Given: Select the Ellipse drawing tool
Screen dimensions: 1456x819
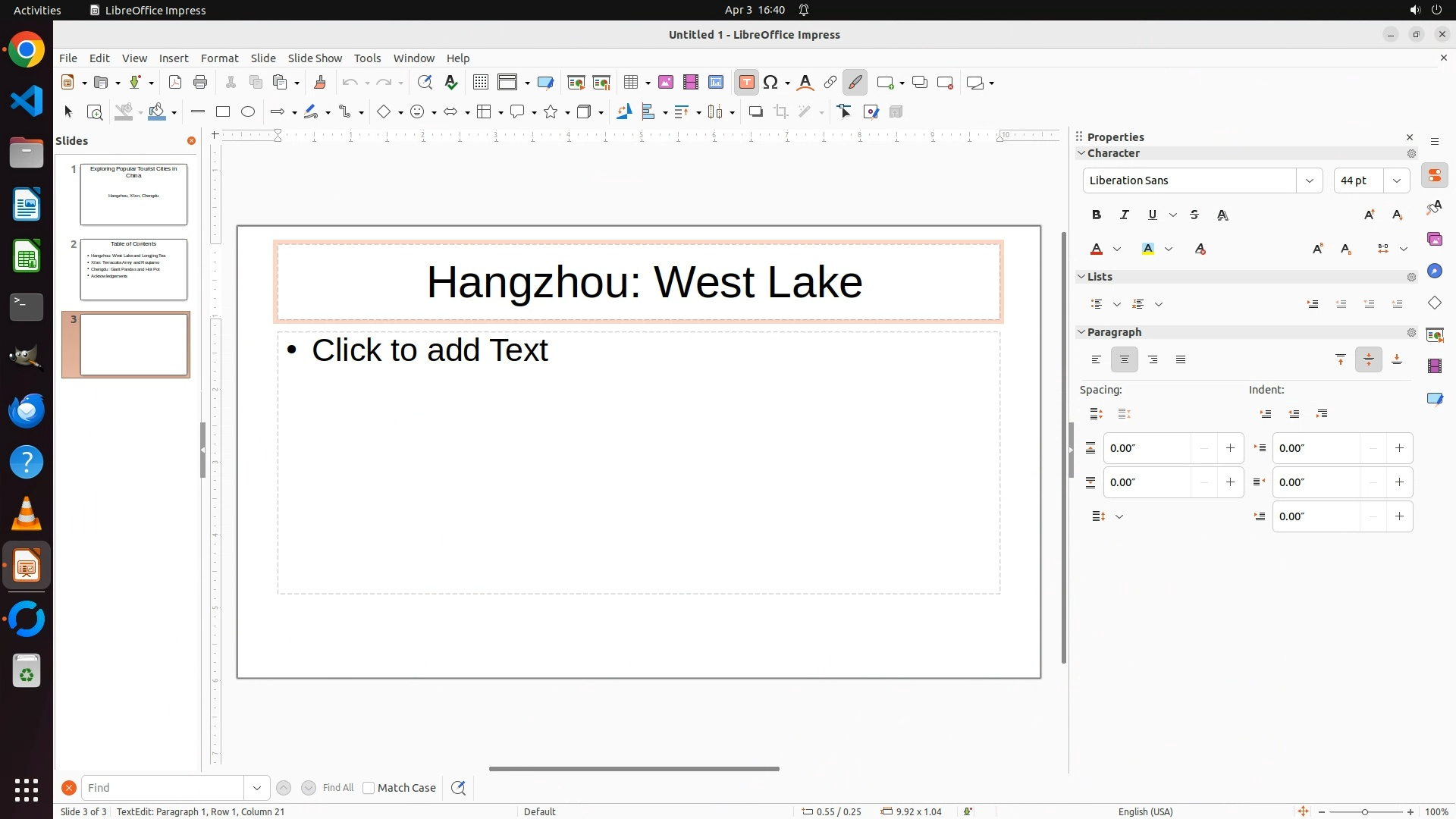Looking at the screenshot, I should coord(248,112).
